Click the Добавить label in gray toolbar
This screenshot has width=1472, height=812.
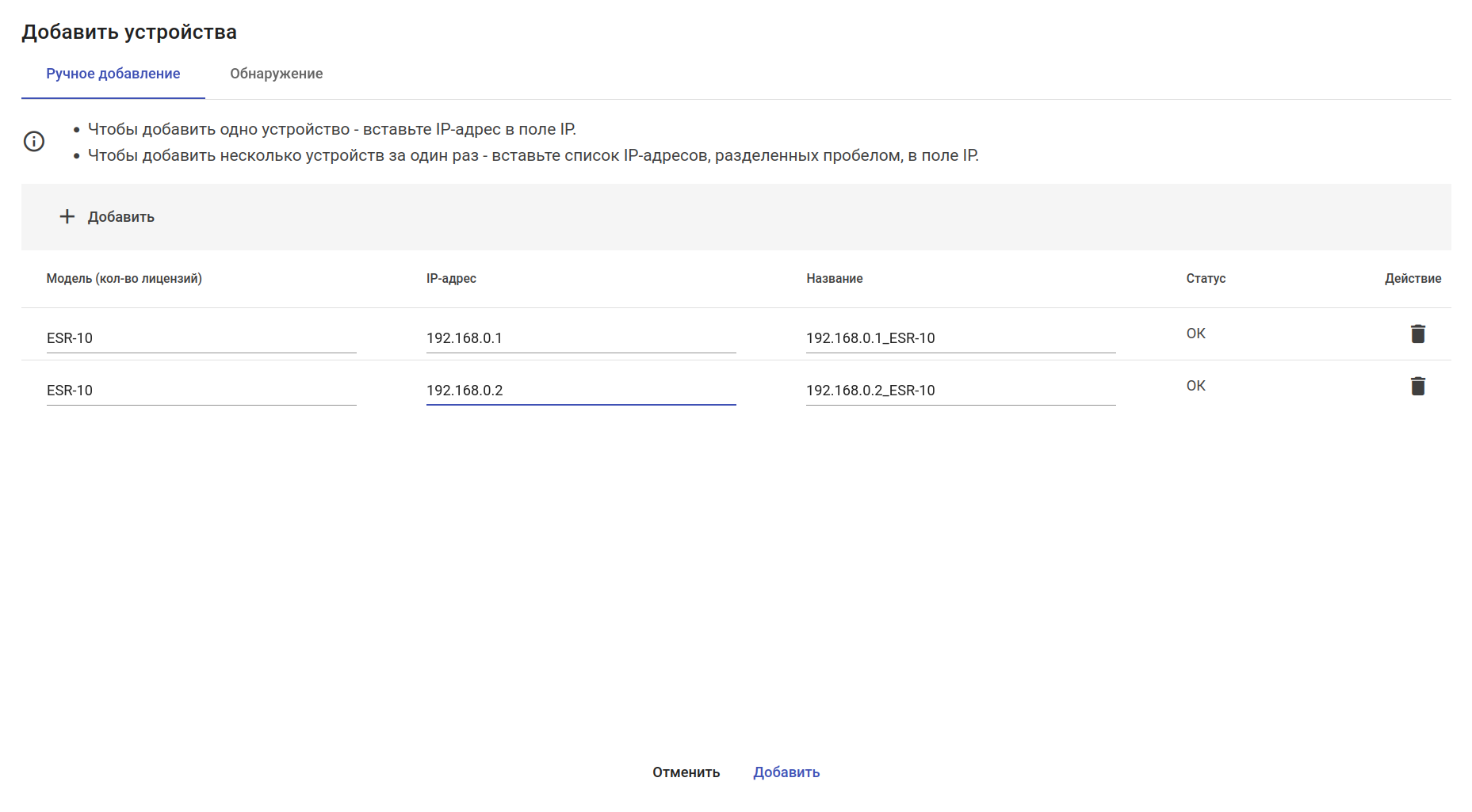121,217
